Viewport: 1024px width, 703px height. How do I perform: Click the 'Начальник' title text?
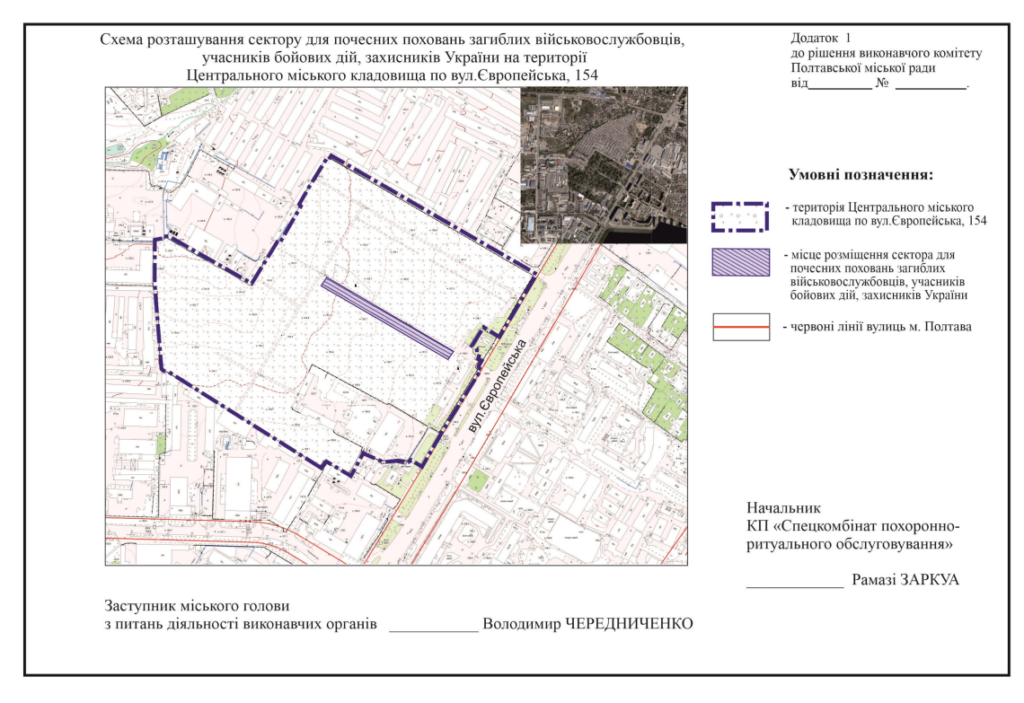click(782, 507)
